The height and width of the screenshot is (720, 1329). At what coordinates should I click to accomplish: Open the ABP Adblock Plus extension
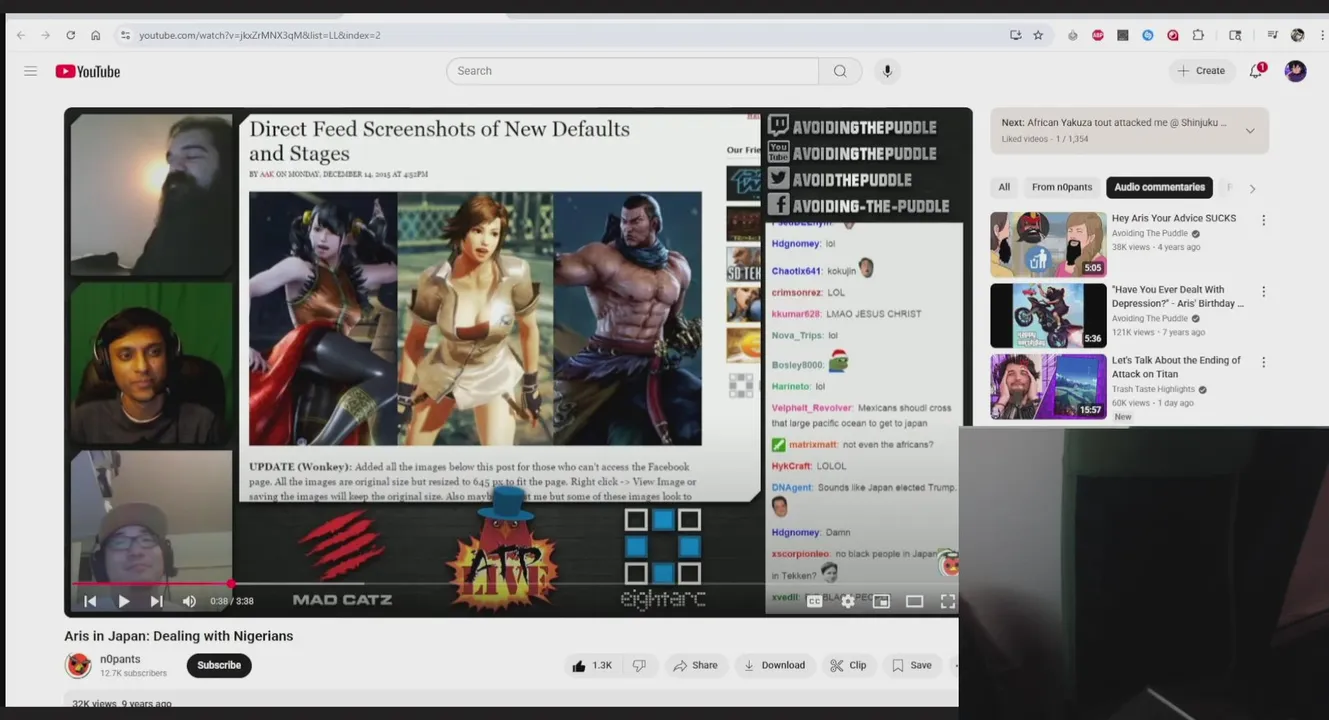1098,35
